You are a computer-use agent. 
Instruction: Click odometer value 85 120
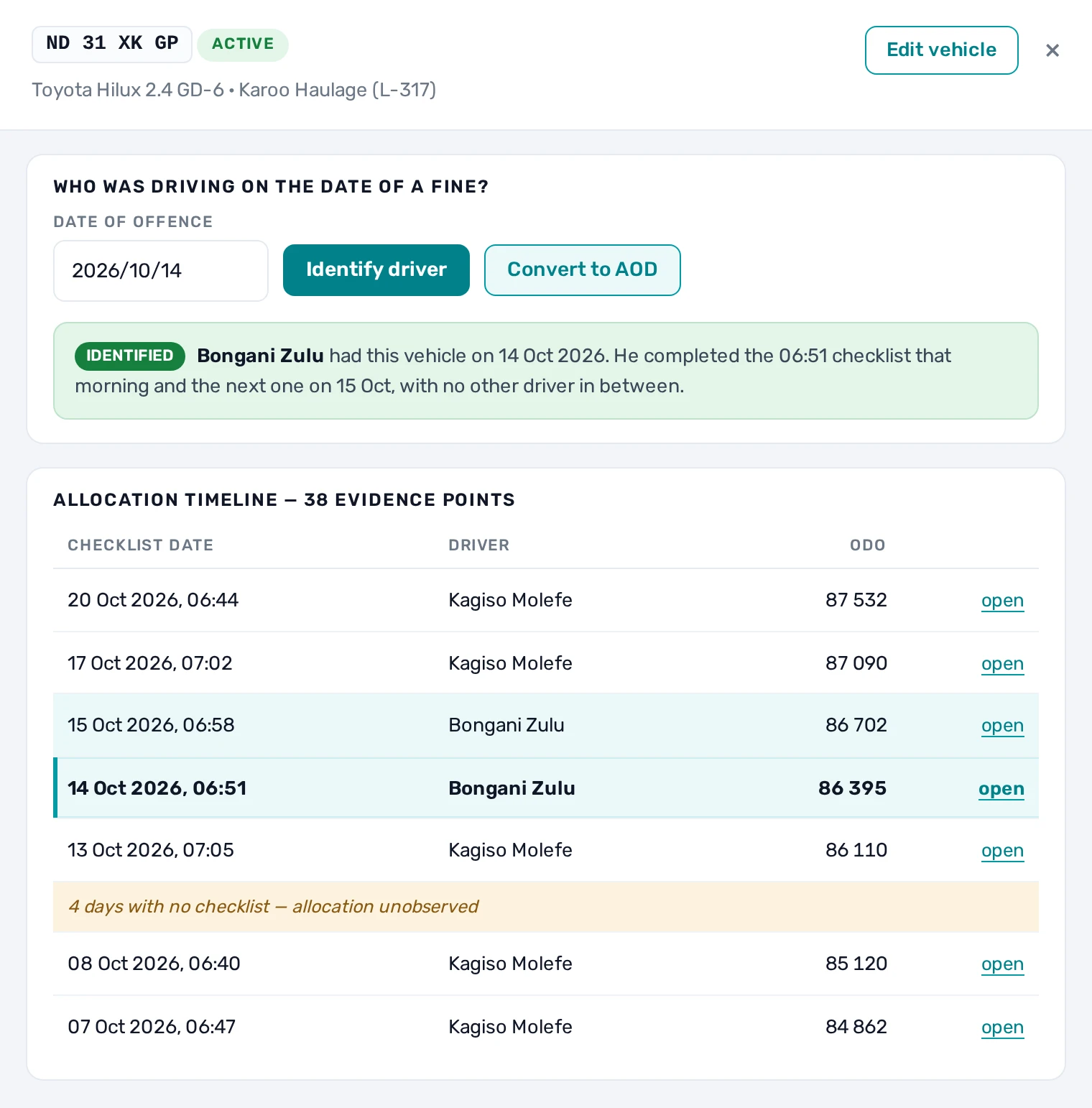856,964
